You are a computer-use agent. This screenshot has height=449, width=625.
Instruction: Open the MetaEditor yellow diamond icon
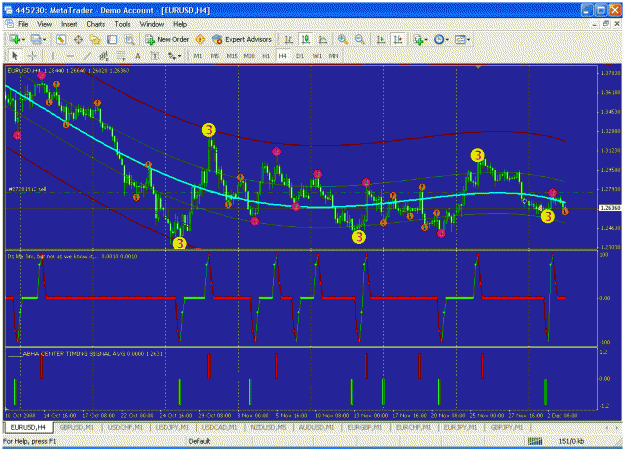[x=200, y=39]
